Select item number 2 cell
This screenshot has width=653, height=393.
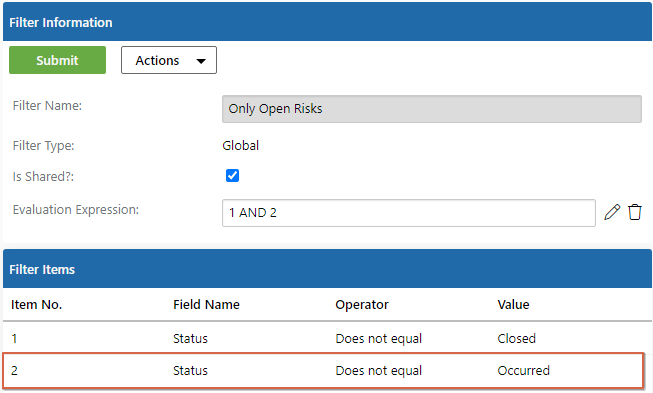click(14, 371)
